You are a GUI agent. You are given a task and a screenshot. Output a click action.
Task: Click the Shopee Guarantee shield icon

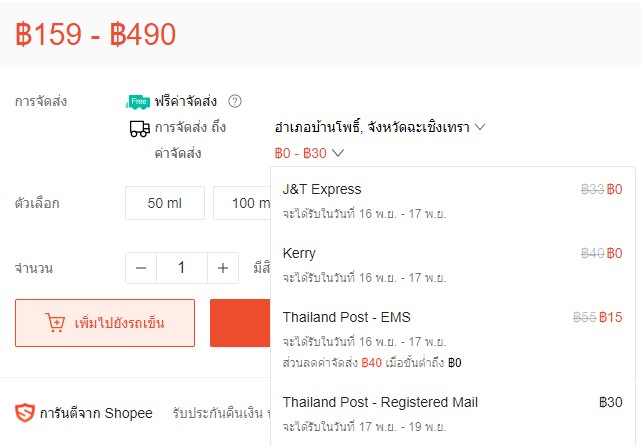point(25,413)
